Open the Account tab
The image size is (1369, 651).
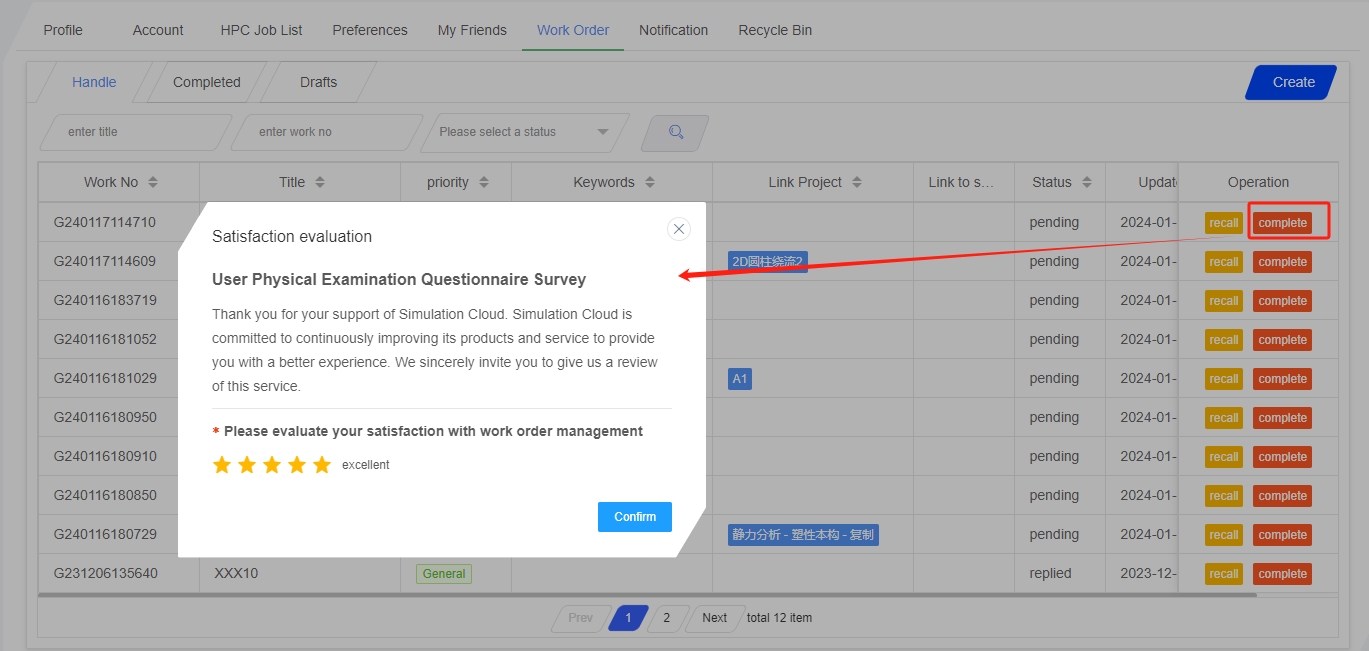tap(158, 30)
